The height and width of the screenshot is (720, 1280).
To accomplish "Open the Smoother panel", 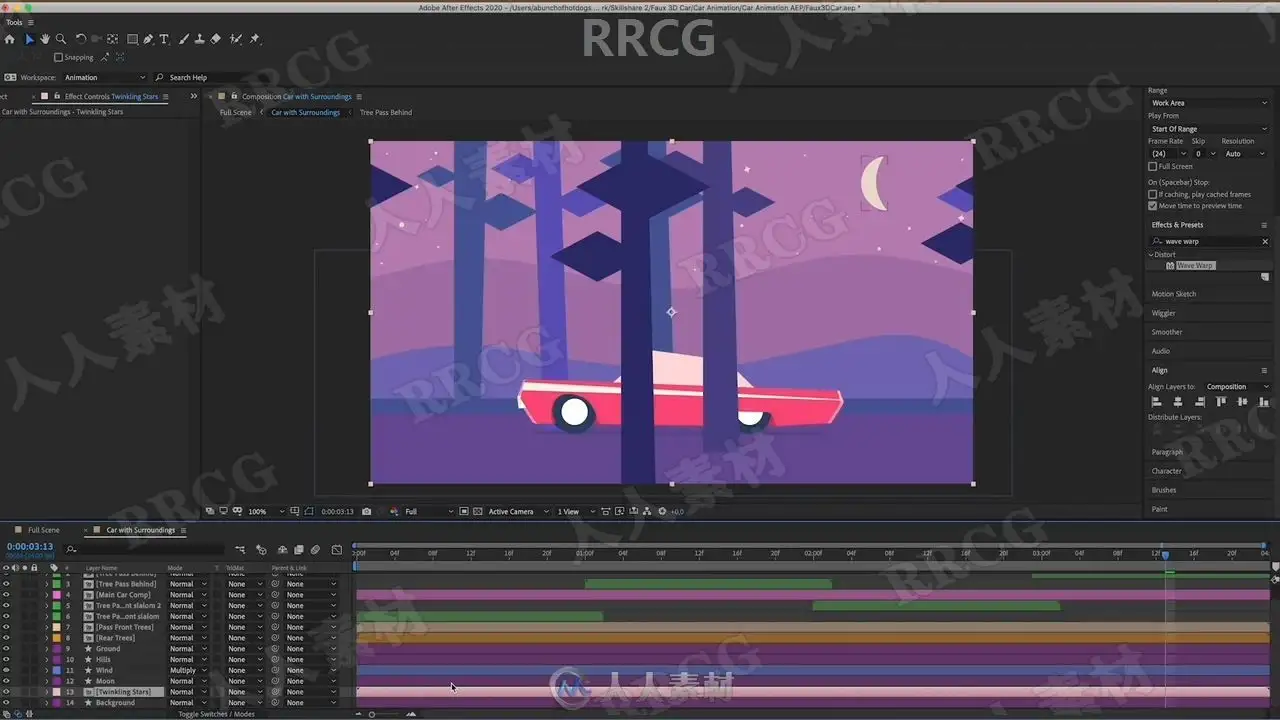I will (1166, 332).
